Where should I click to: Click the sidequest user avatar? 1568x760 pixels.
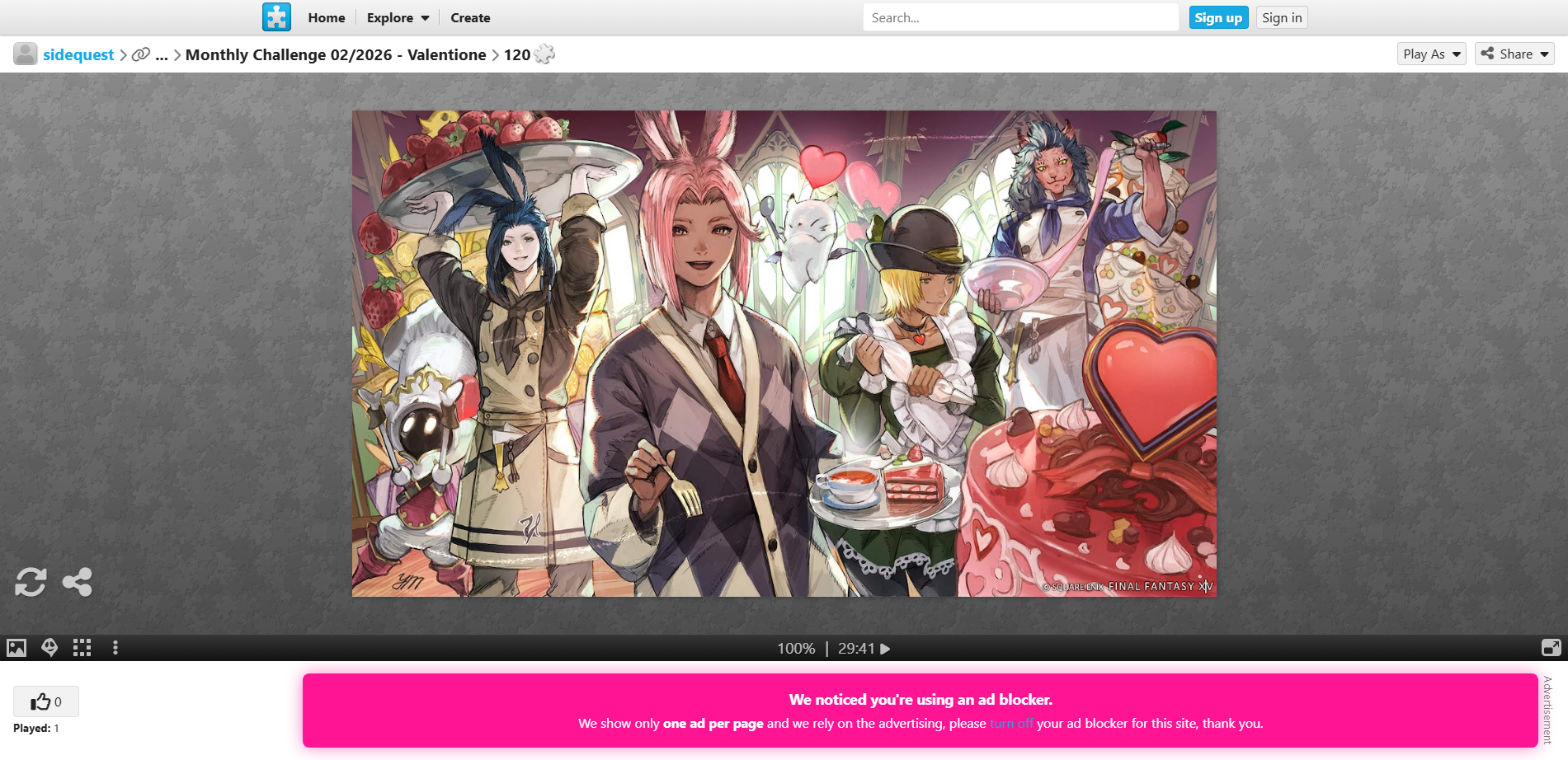tap(25, 54)
